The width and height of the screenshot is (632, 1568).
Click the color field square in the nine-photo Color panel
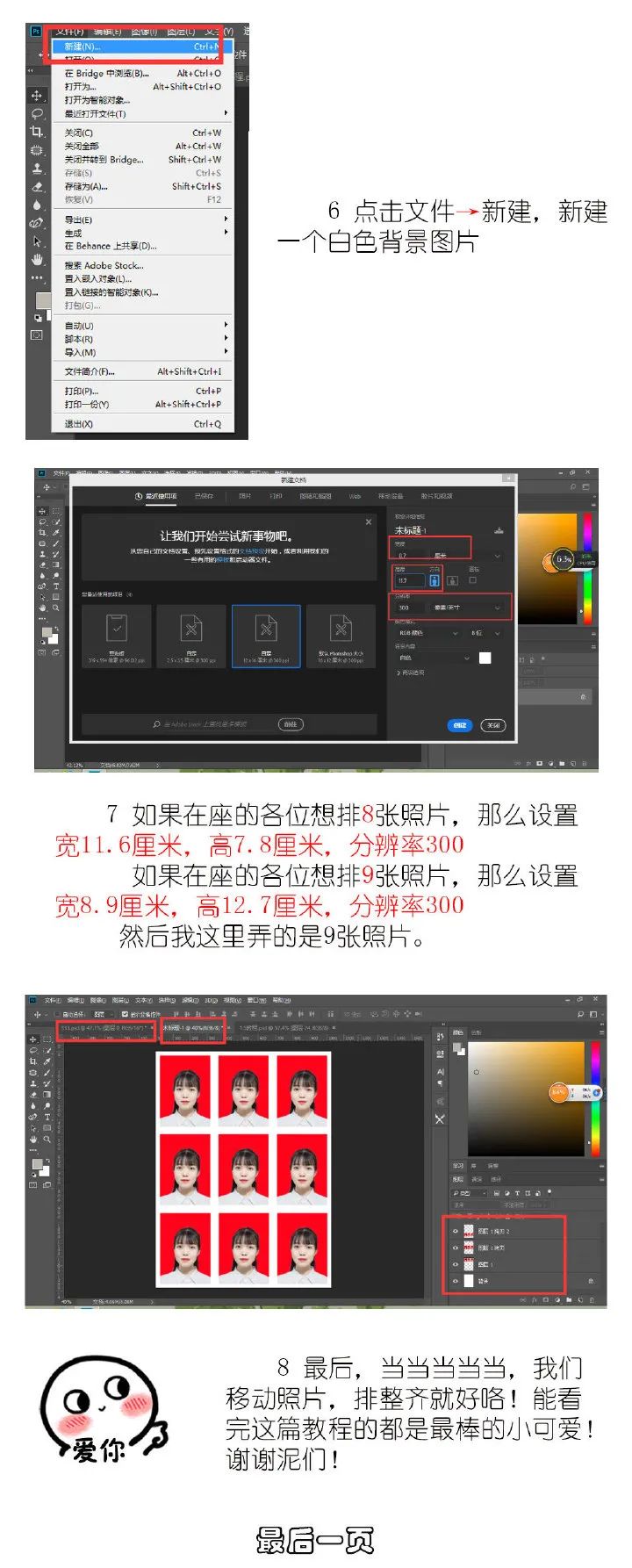526,1097
